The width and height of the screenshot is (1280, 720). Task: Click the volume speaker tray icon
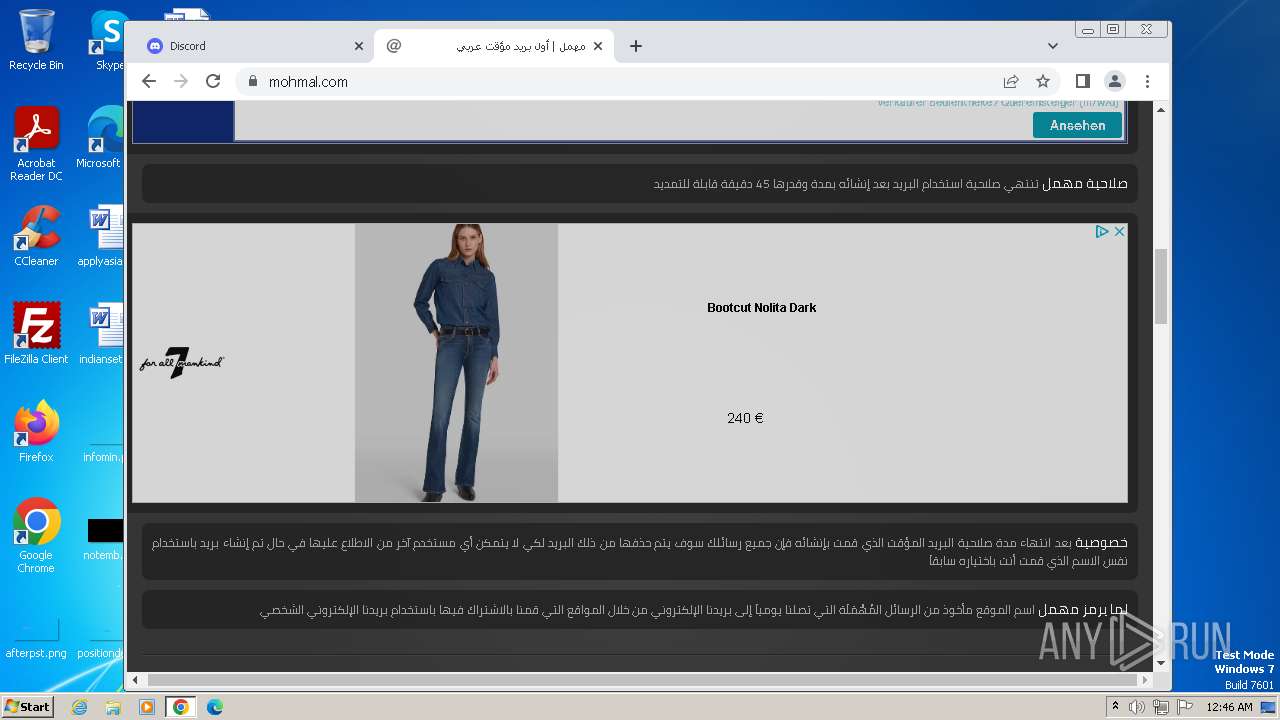pyautogui.click(x=1137, y=707)
